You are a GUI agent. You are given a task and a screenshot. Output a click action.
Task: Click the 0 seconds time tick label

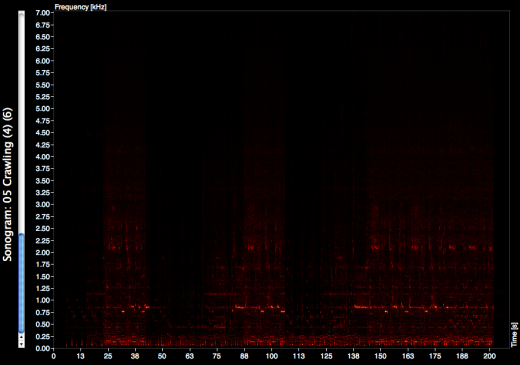(x=53, y=356)
